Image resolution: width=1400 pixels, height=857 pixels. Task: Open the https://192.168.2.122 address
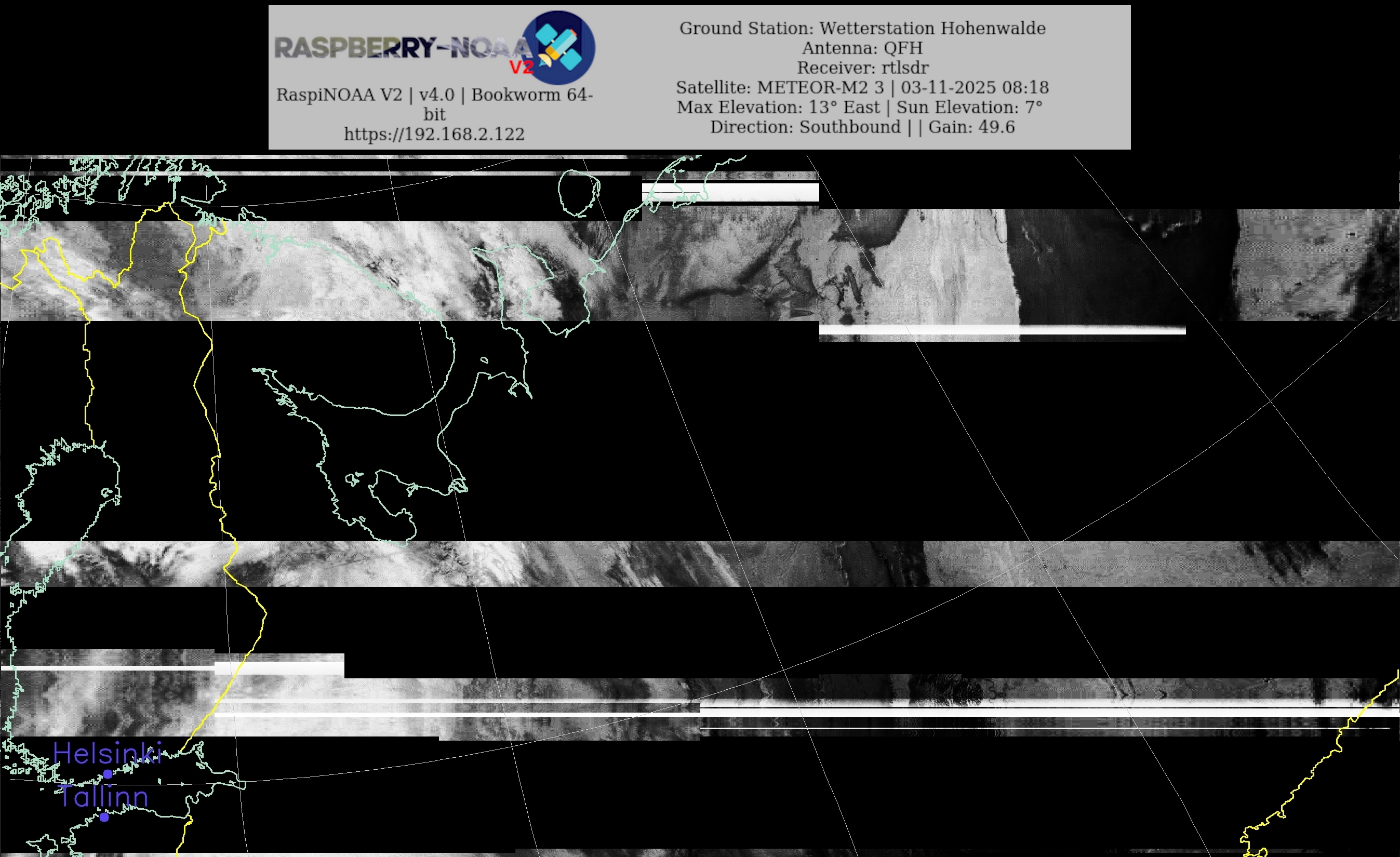(x=434, y=134)
